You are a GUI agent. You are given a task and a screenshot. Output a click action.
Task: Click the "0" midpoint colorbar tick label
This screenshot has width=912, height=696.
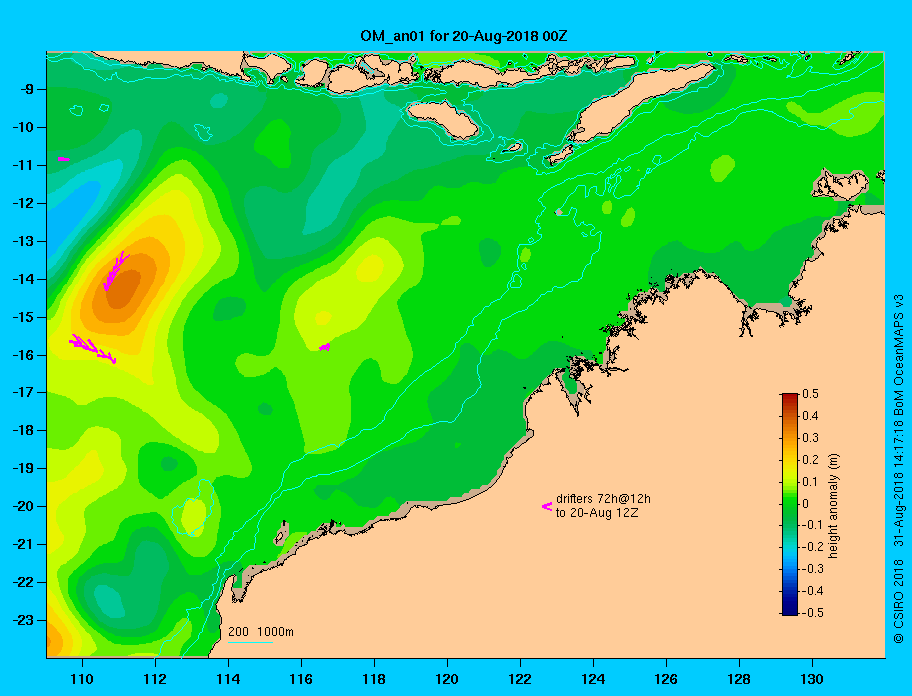[806, 504]
